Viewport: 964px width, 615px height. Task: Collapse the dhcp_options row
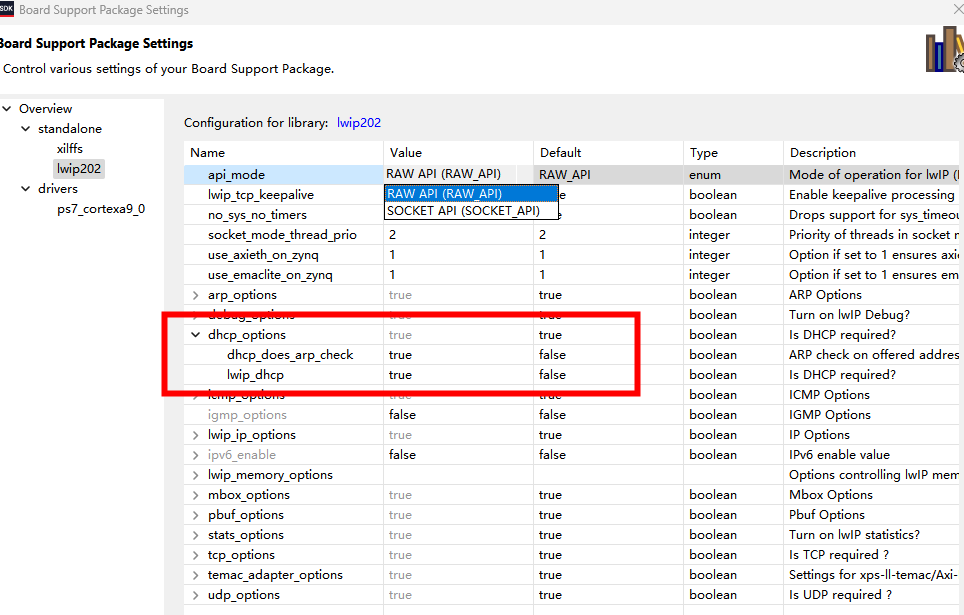pos(196,335)
